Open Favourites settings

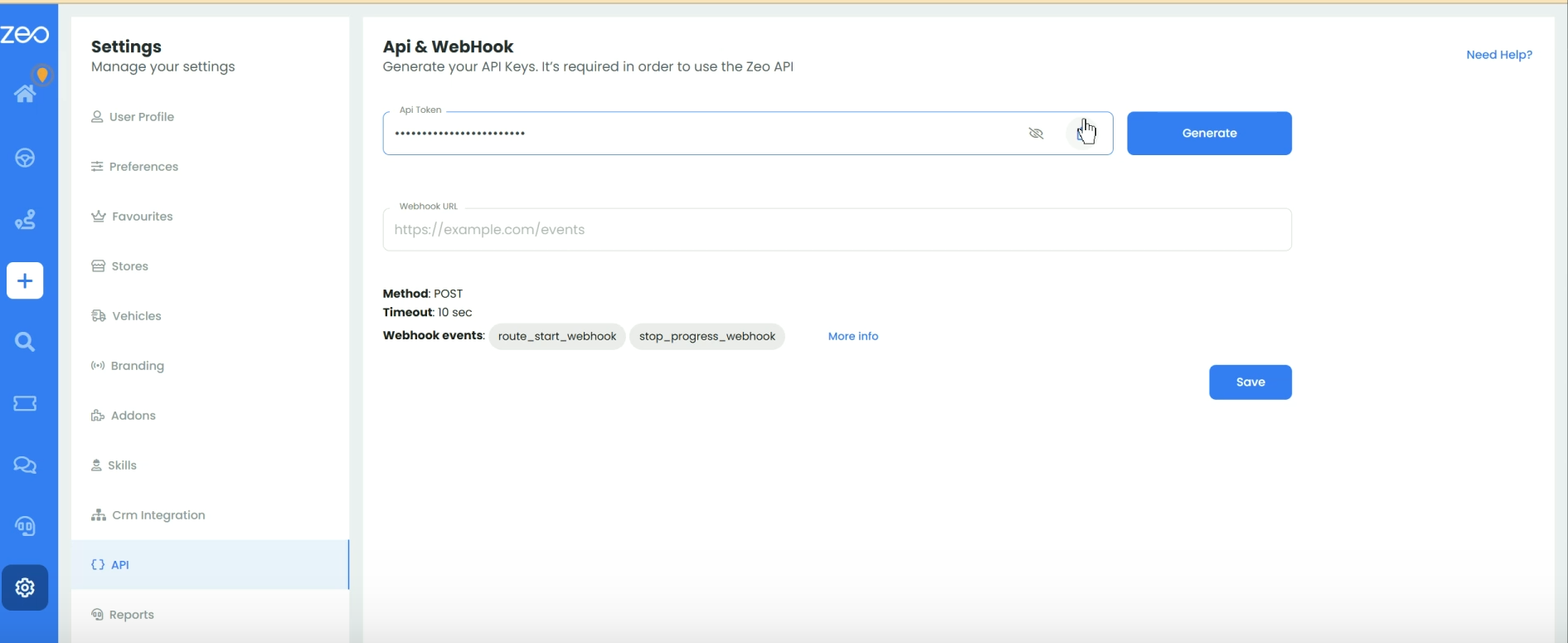click(210, 217)
